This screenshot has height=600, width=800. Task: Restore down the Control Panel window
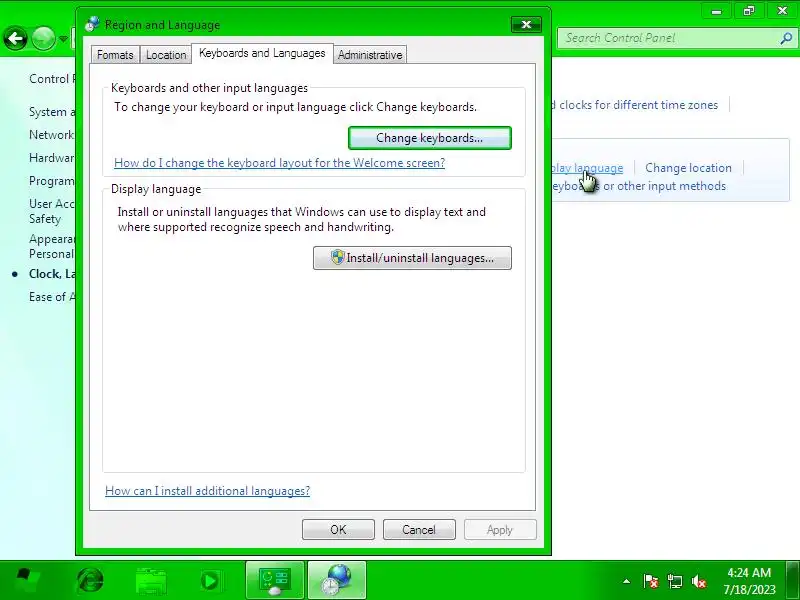point(748,11)
